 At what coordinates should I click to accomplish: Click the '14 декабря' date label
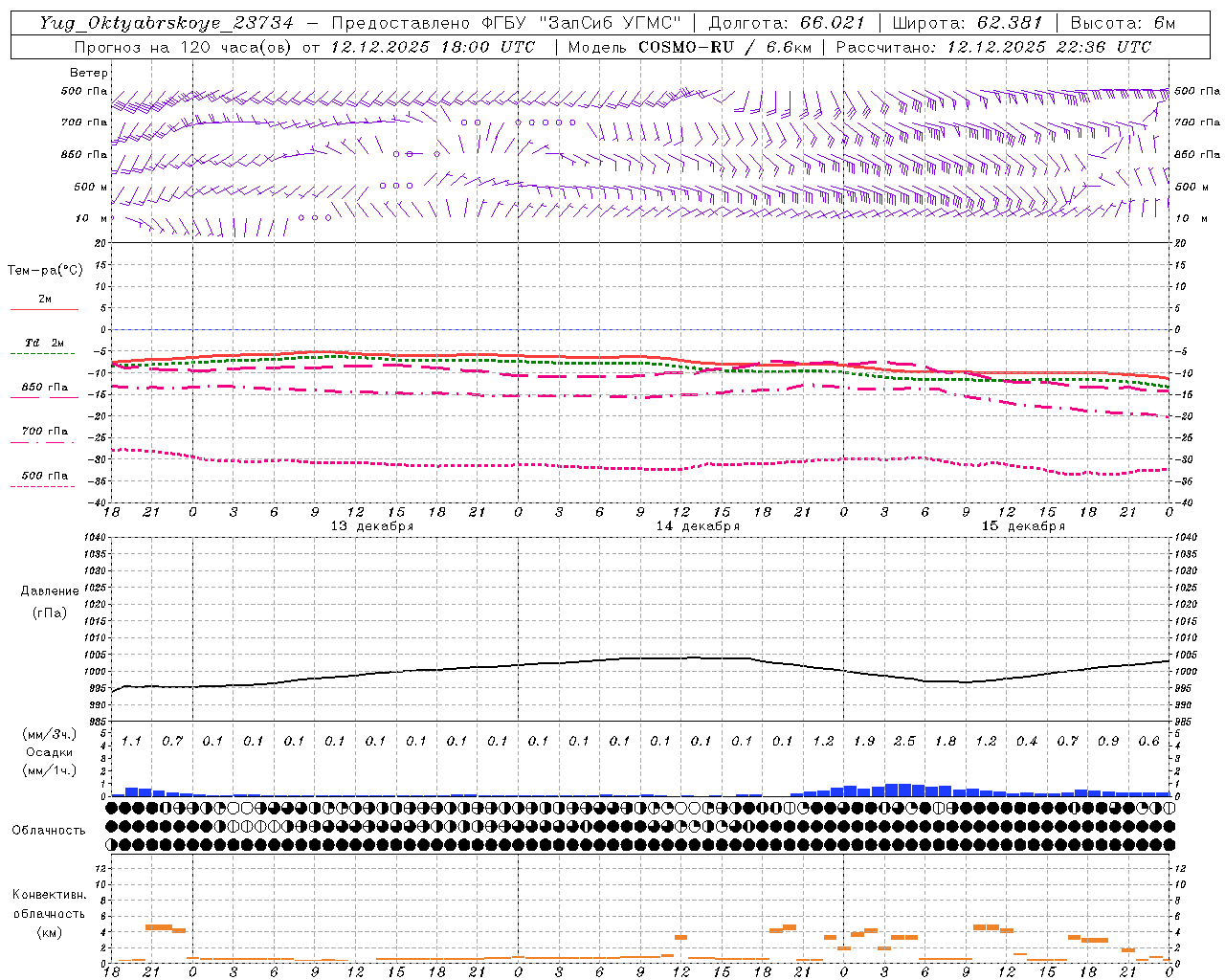coord(698,526)
